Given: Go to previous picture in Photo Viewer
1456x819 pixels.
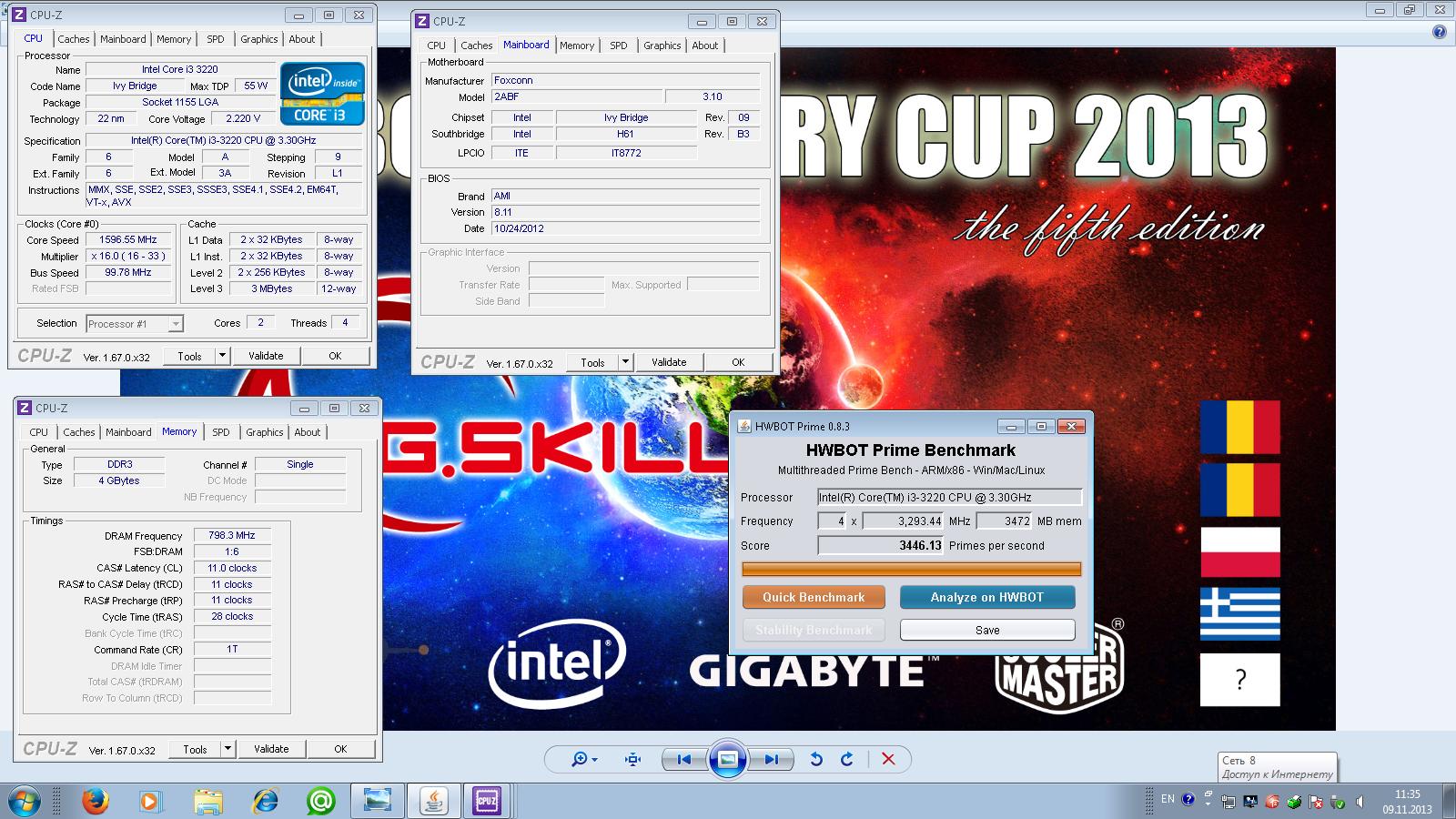Looking at the screenshot, I should click(x=684, y=759).
